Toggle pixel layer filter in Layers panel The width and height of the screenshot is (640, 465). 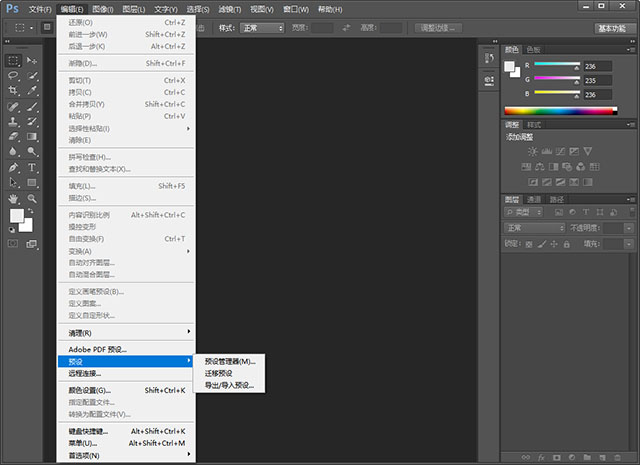pyautogui.click(x=559, y=212)
